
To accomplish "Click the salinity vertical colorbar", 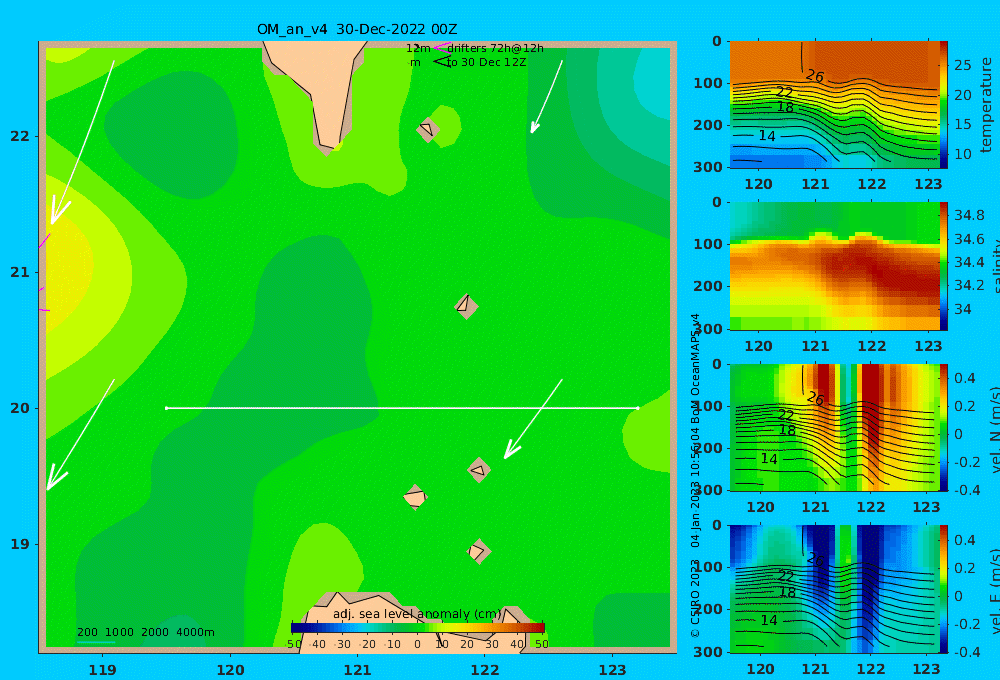I will [943, 266].
